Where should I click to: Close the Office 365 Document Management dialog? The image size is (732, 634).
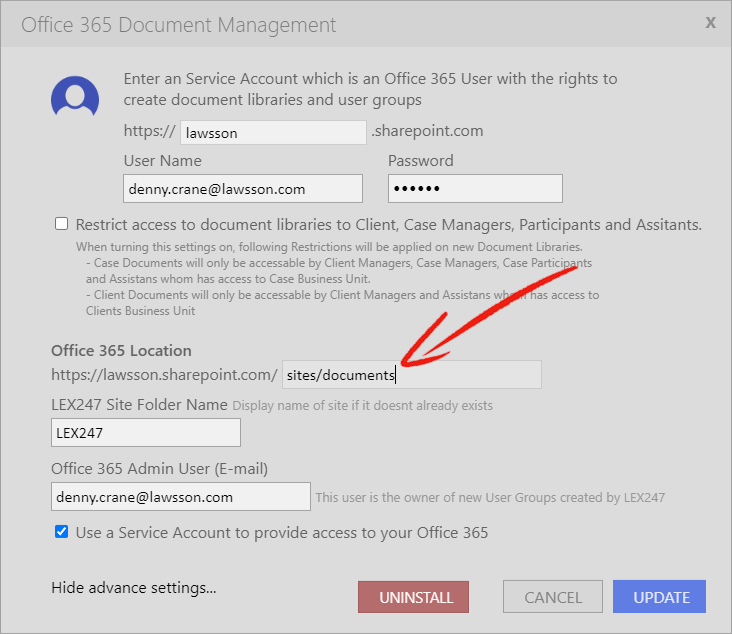point(711,22)
